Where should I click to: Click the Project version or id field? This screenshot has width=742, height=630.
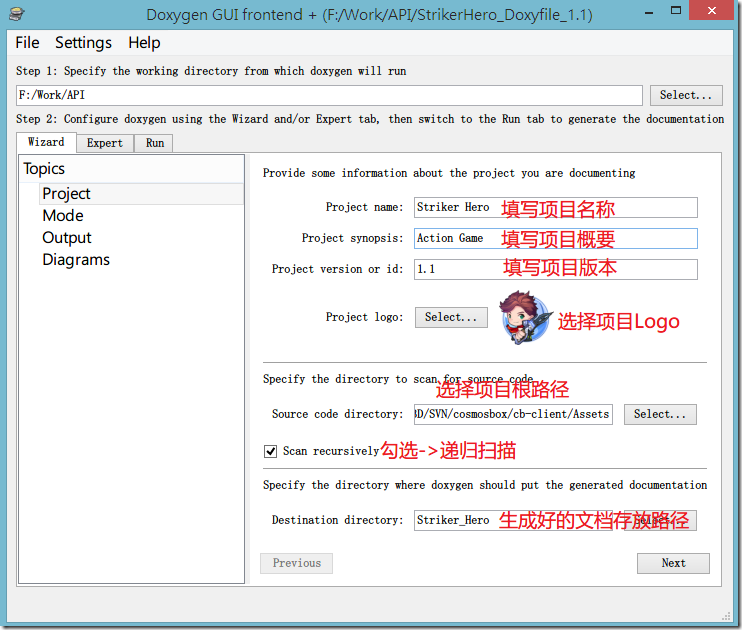(x=556, y=269)
